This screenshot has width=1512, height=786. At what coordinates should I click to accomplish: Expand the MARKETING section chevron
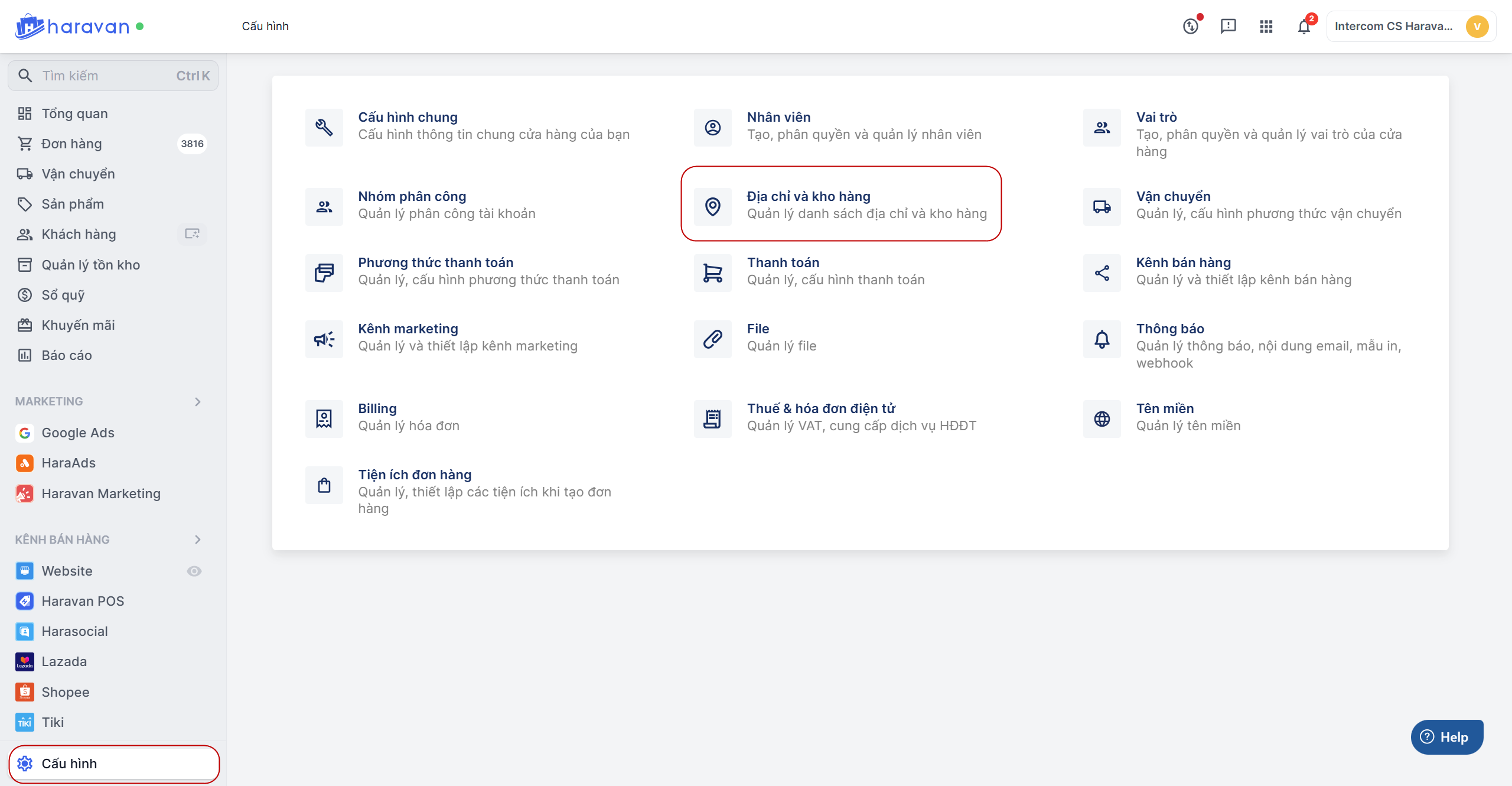[x=198, y=402]
